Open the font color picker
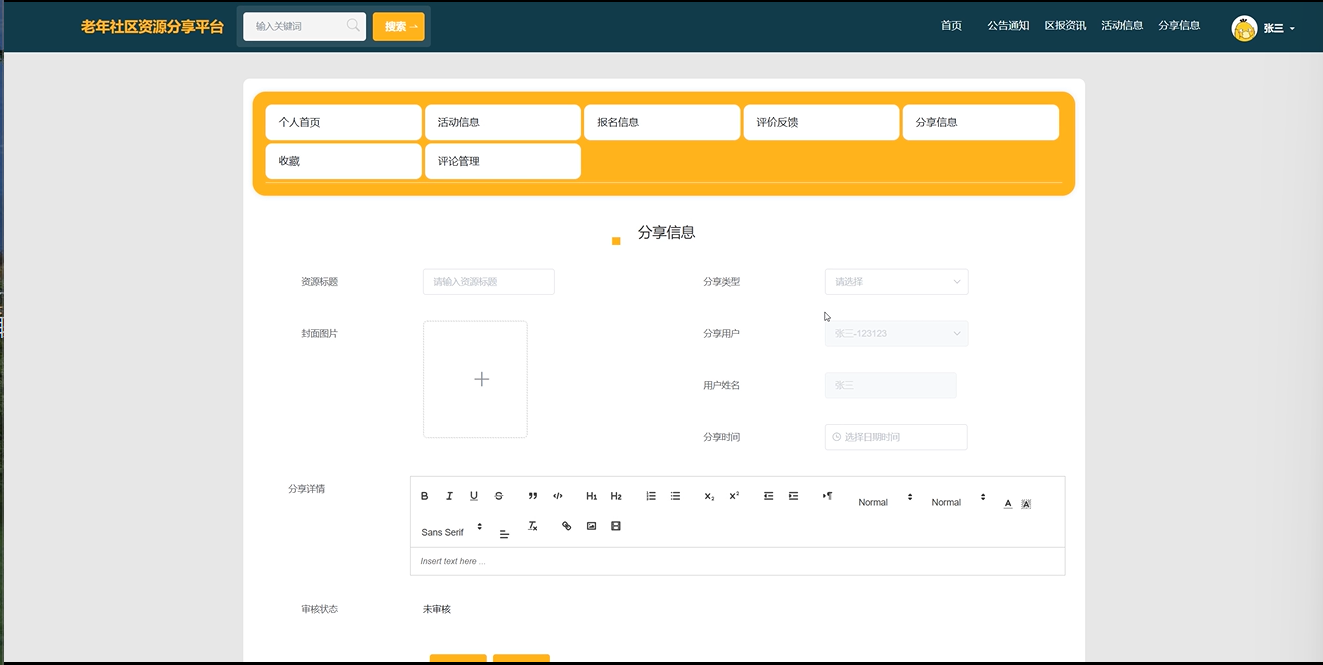 1008,503
